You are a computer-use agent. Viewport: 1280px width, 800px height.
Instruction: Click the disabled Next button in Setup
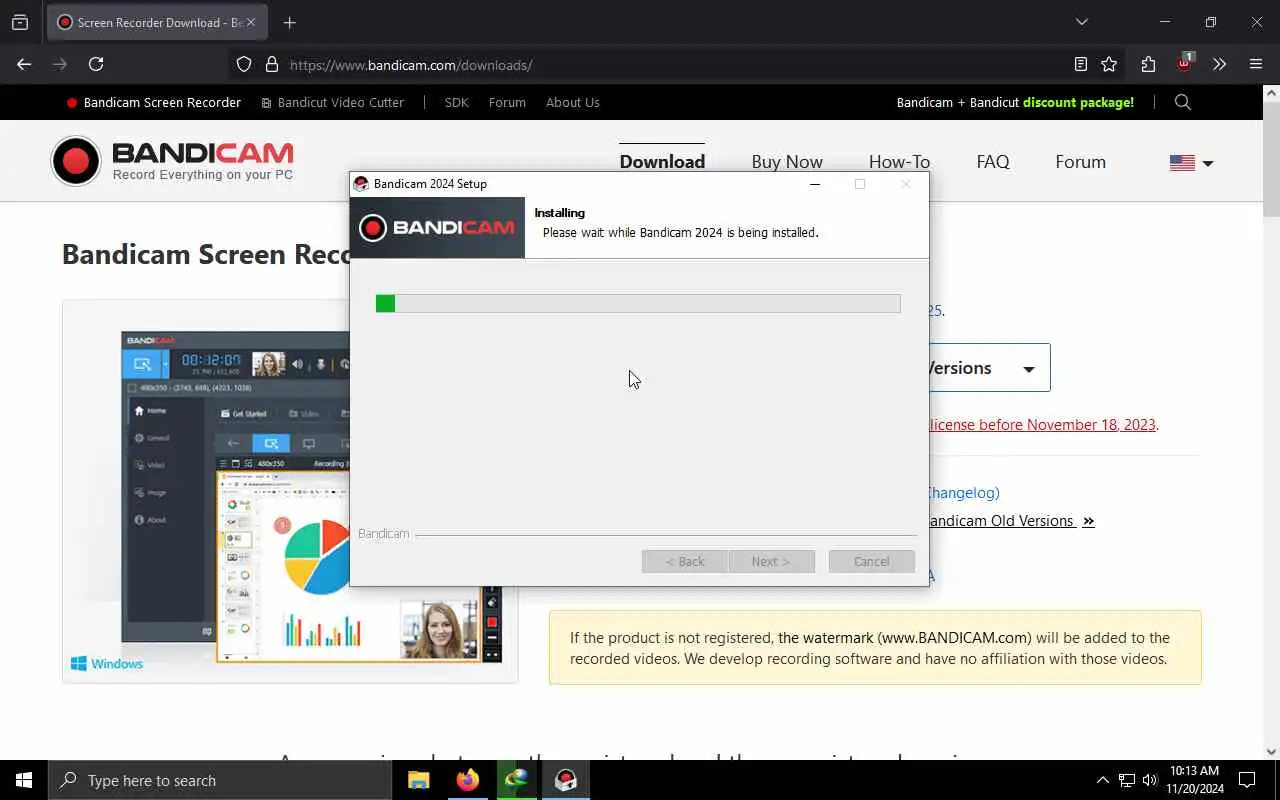coord(771,561)
